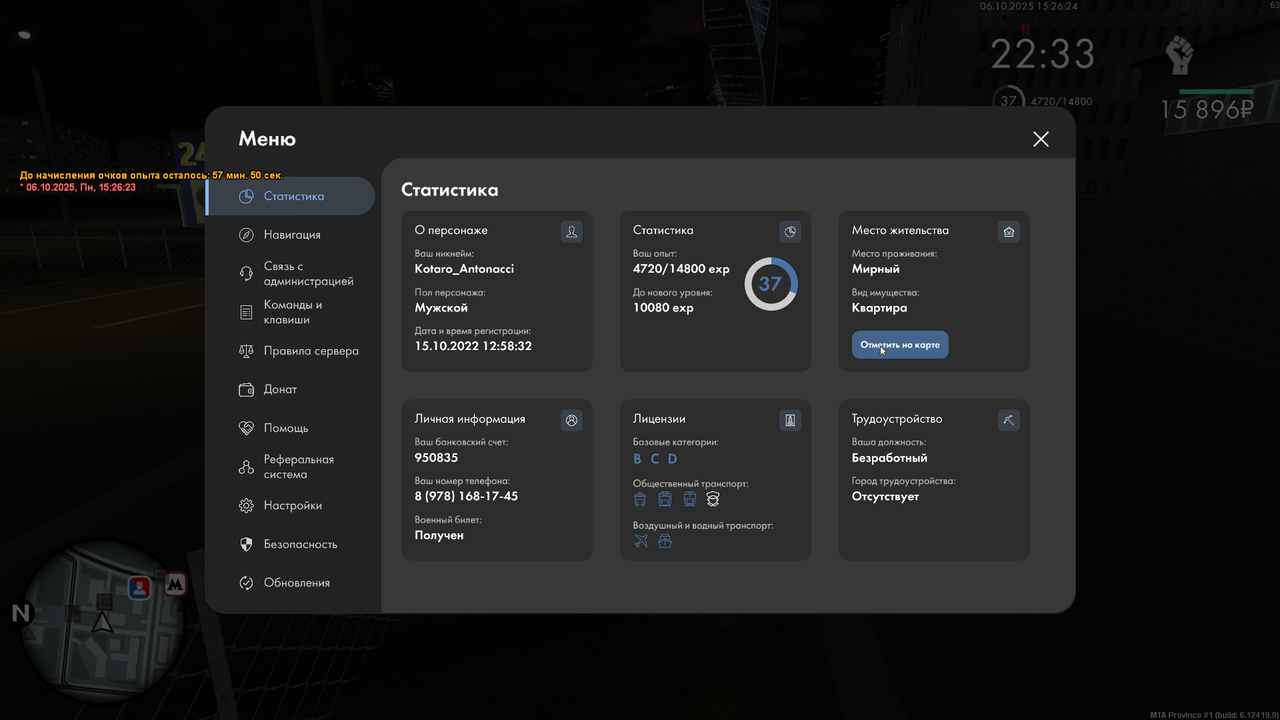Image resolution: width=1280 pixels, height=720 pixels.
Task: Click the category C license letter
Action: pos(655,459)
